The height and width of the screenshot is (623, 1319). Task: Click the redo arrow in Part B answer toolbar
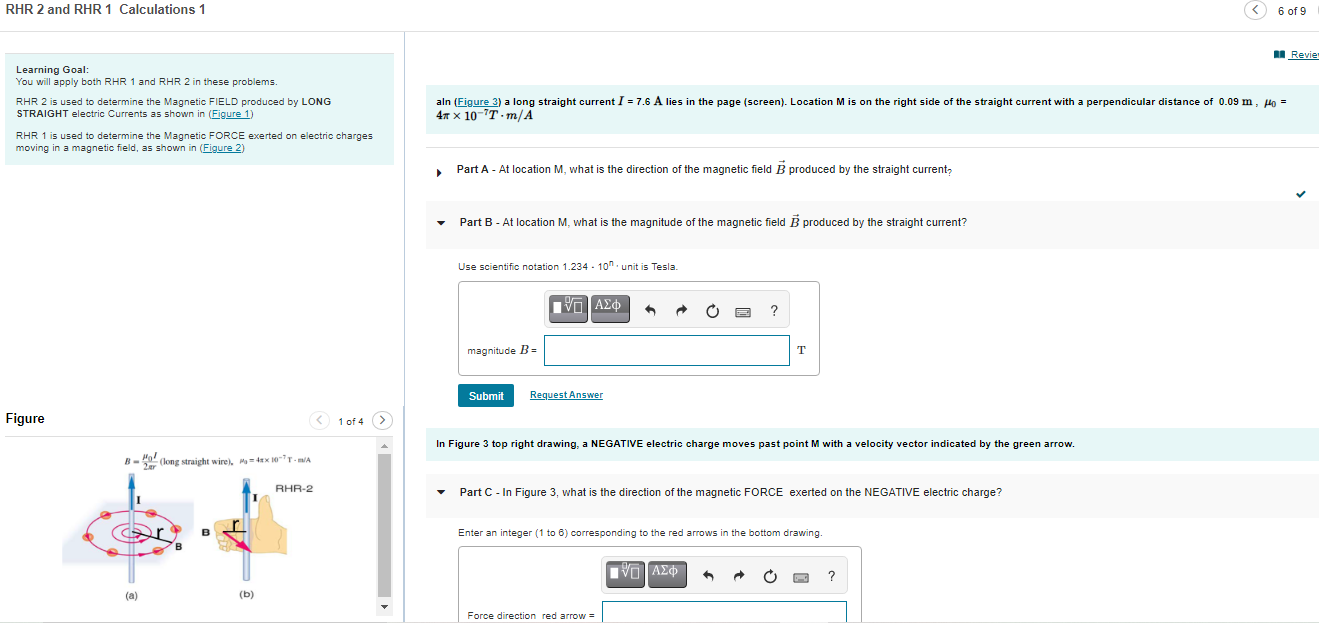tap(683, 309)
